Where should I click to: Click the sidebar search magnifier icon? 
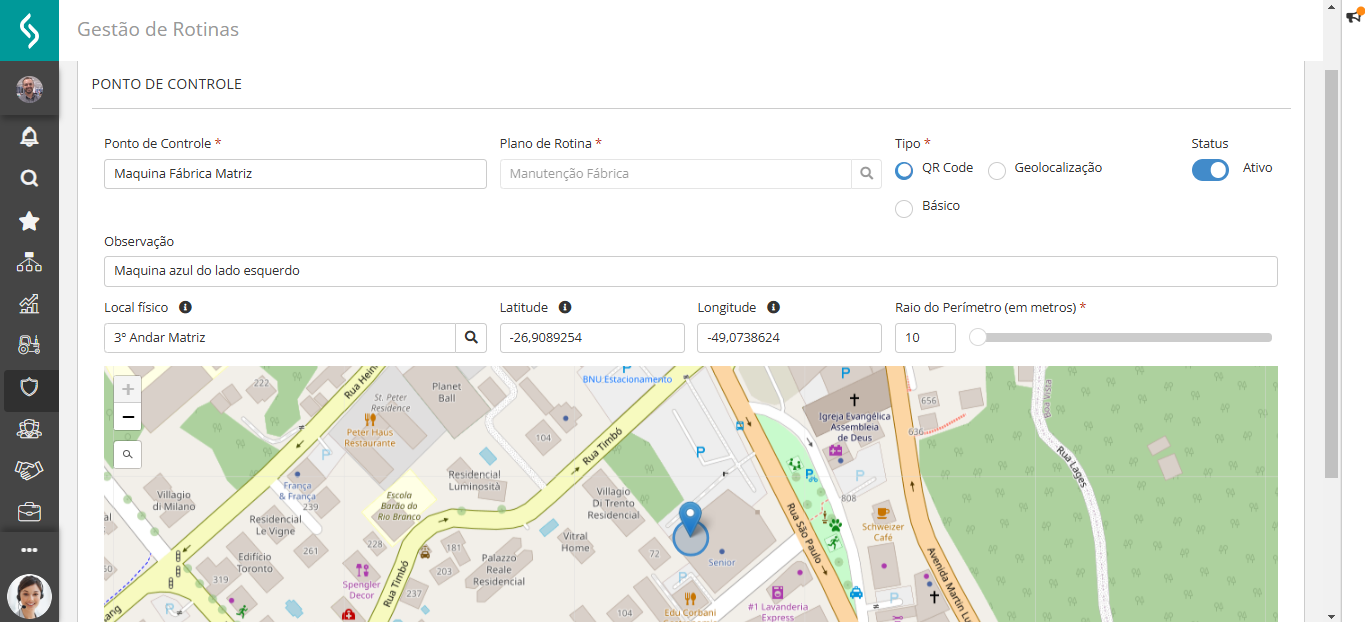click(x=29, y=179)
